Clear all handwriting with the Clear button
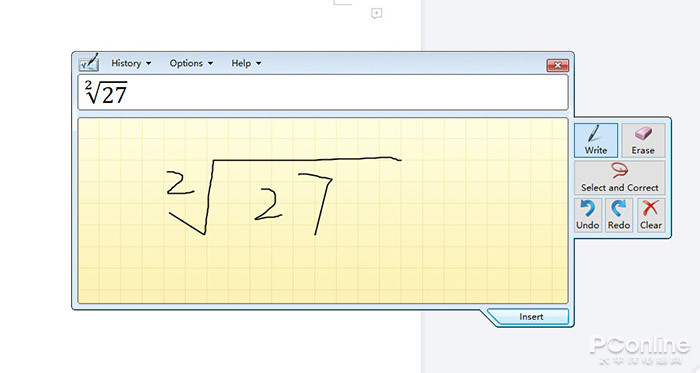Viewport: 700px width, 373px height. click(651, 215)
